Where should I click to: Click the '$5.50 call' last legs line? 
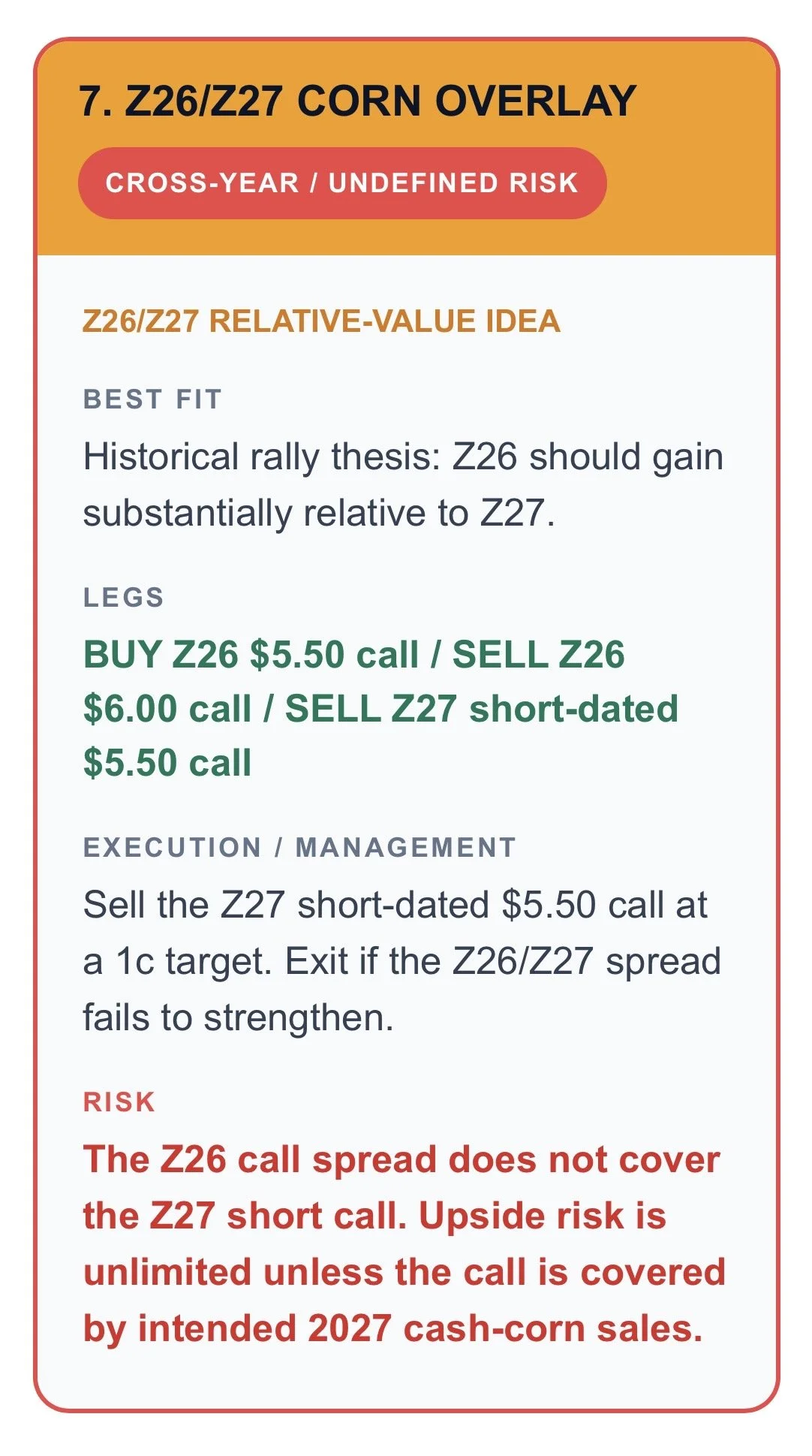(x=167, y=762)
